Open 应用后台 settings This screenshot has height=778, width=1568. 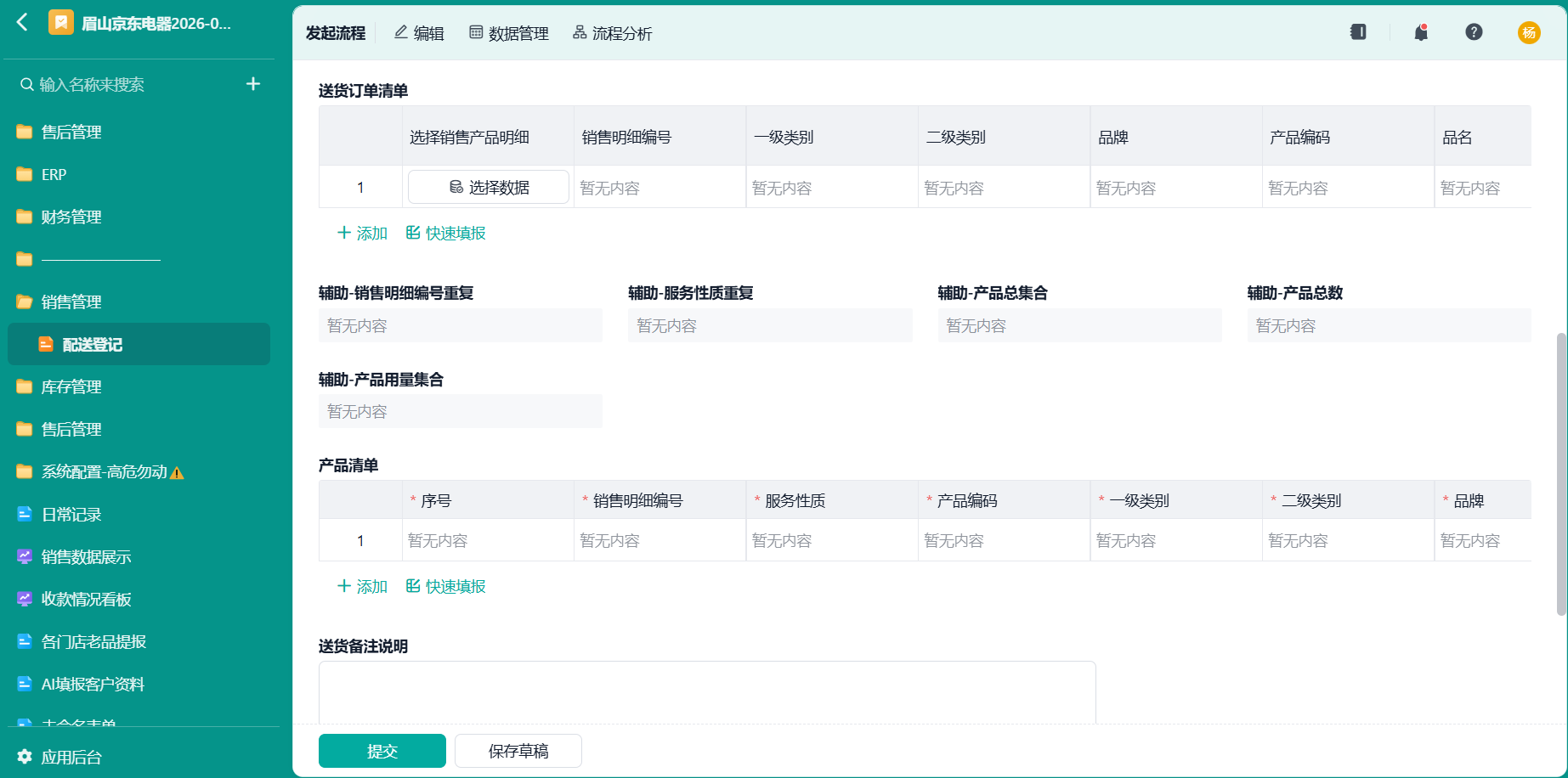point(59,757)
